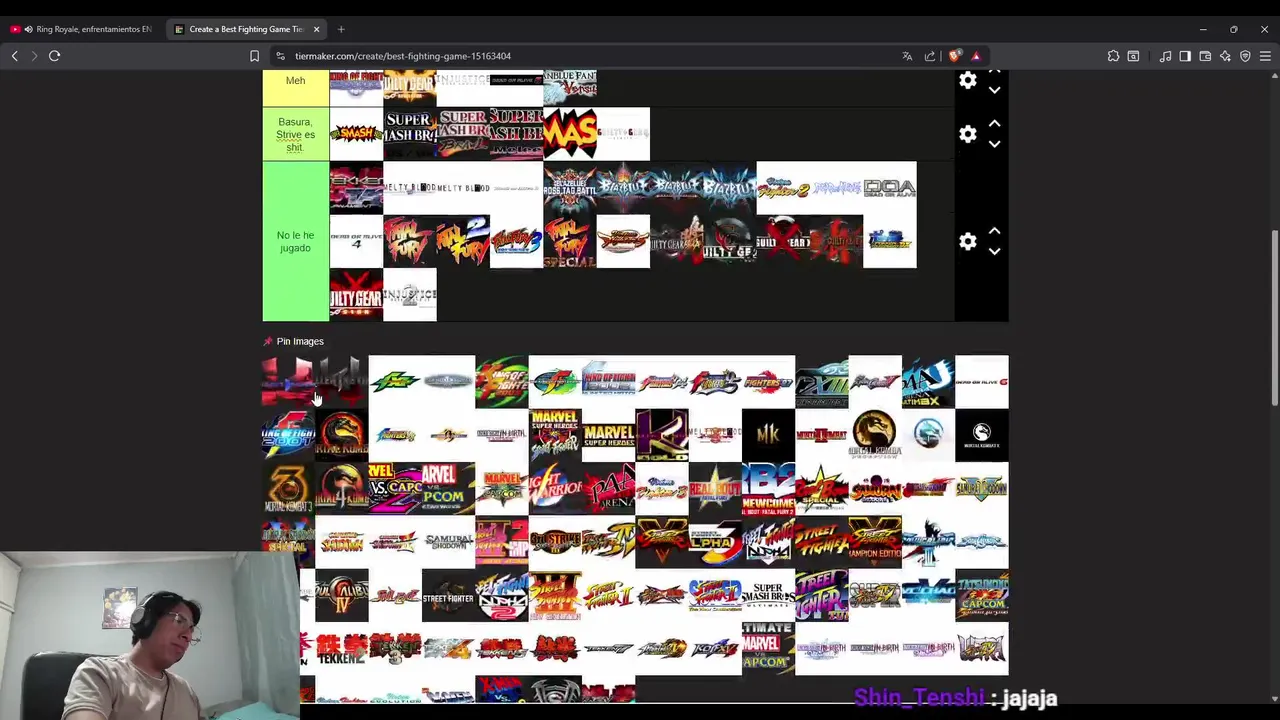Open settings gear for the Basura tier
The height and width of the screenshot is (720, 1280).
(x=967, y=134)
